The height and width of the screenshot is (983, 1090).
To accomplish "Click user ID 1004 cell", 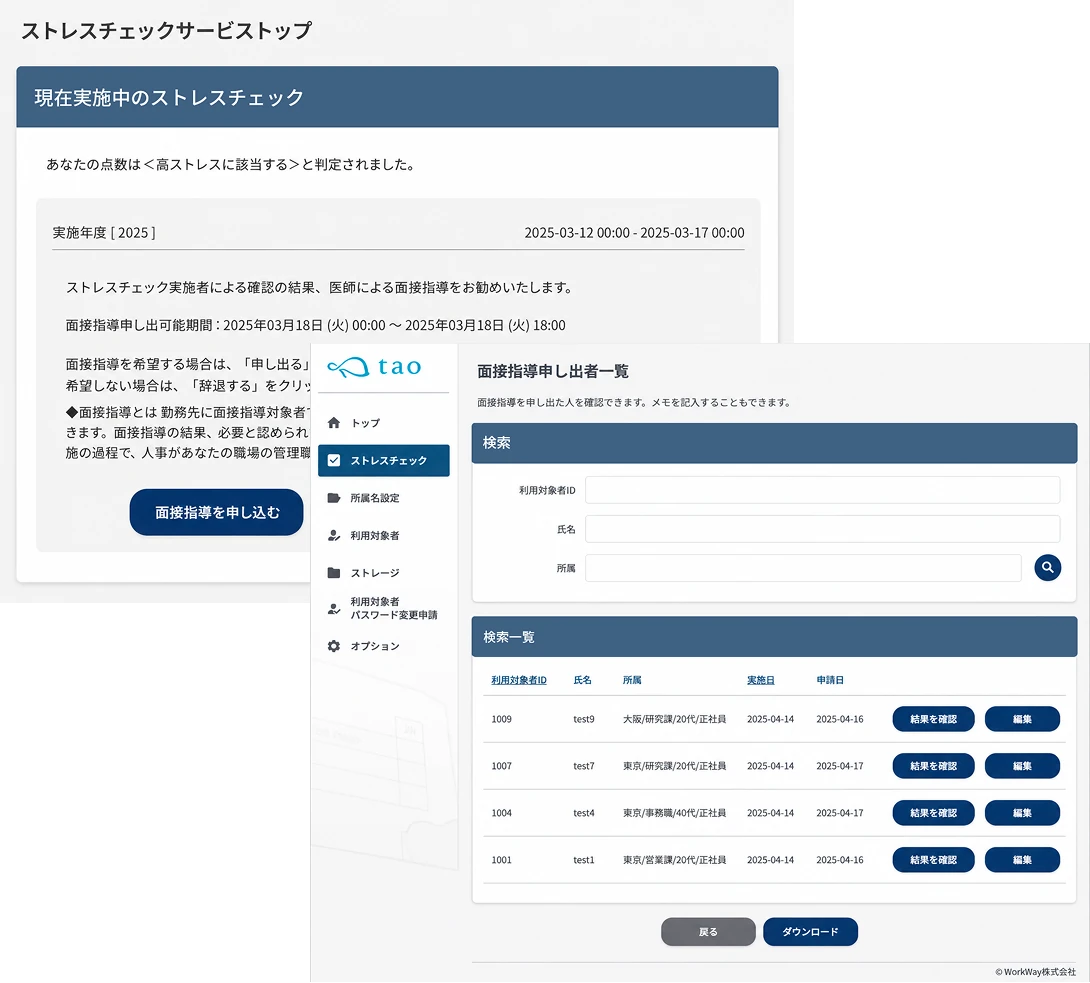I will click(501, 813).
